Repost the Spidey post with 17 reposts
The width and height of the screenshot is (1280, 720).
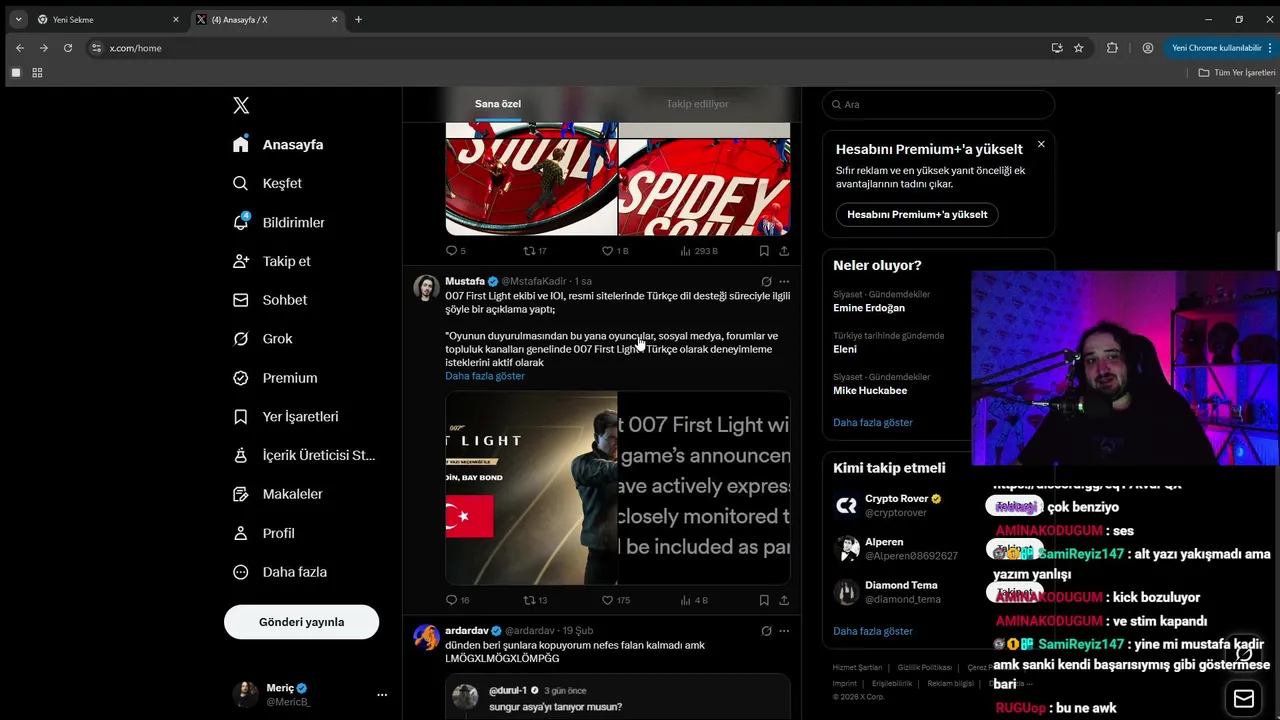coord(535,251)
